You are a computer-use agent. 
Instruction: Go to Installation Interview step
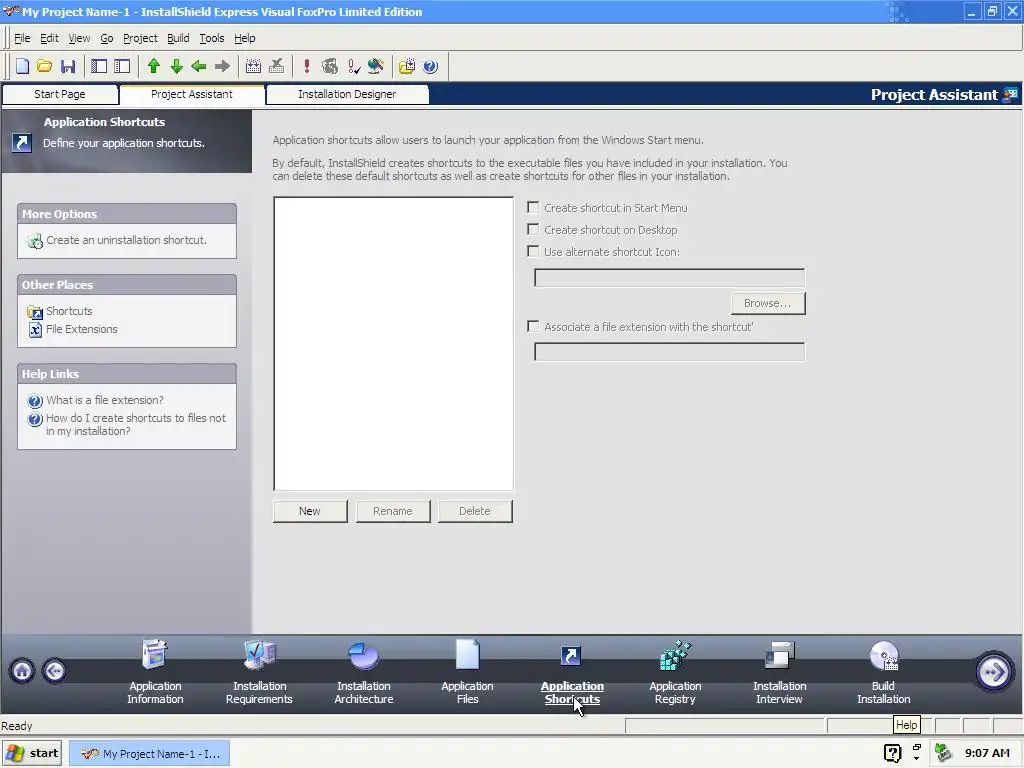pos(779,673)
